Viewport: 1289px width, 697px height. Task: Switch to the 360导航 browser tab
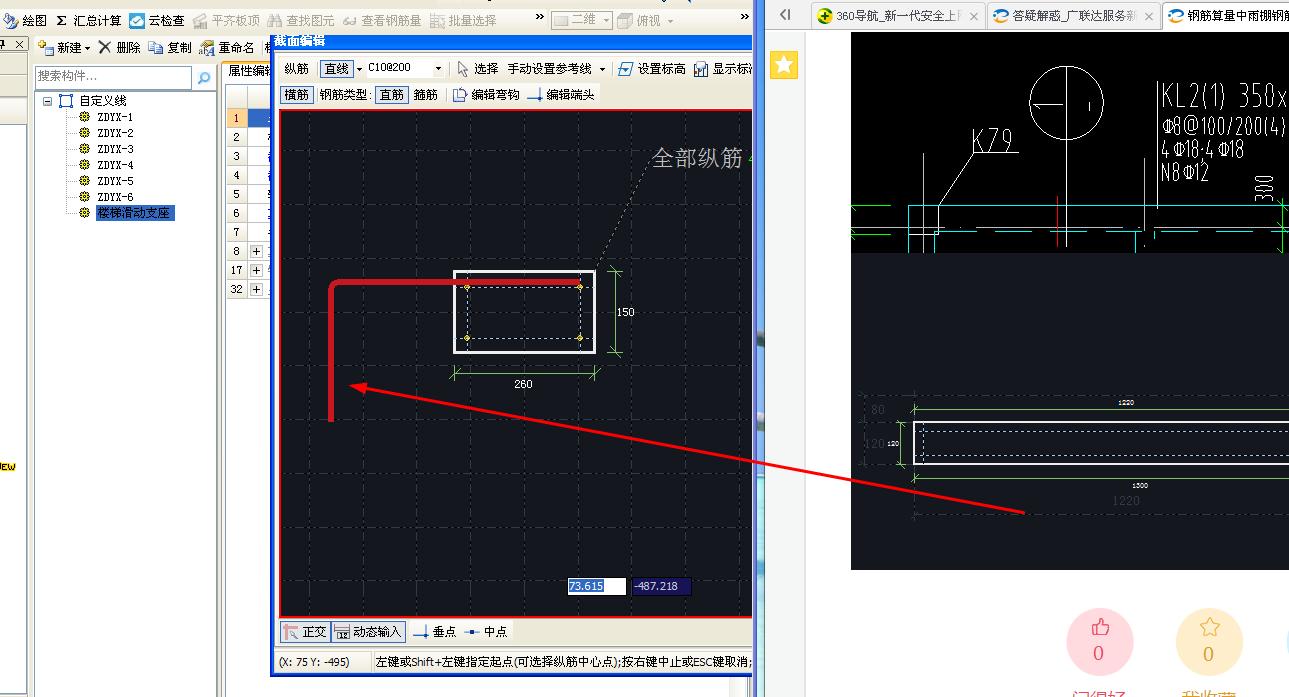coord(899,16)
